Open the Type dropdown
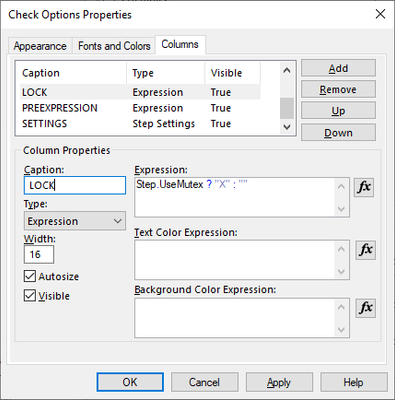Screen dimensions: 395x400 (75, 221)
